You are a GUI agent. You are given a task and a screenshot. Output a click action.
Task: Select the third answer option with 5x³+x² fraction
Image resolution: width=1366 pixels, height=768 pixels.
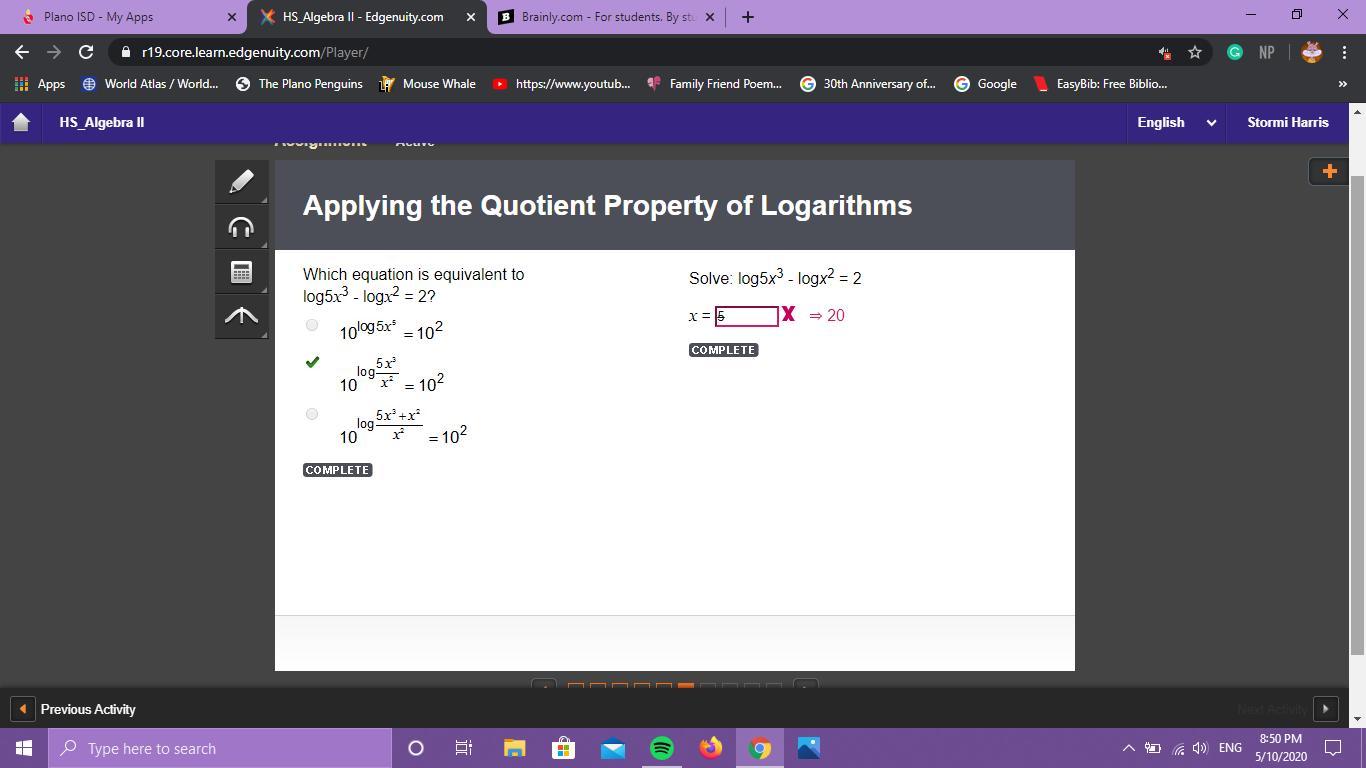point(312,414)
